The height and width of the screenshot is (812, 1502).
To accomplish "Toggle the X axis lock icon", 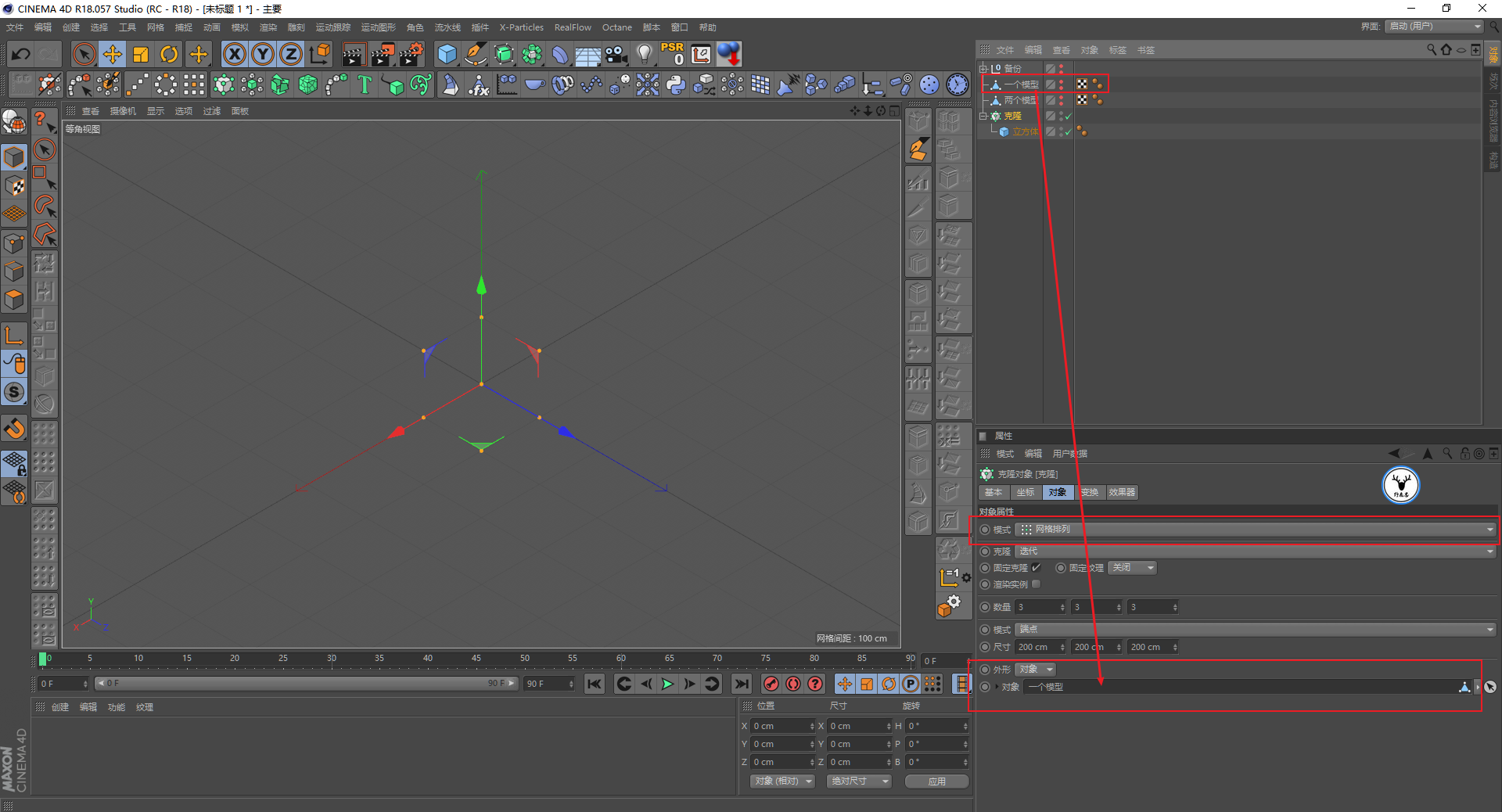I will click(x=234, y=54).
